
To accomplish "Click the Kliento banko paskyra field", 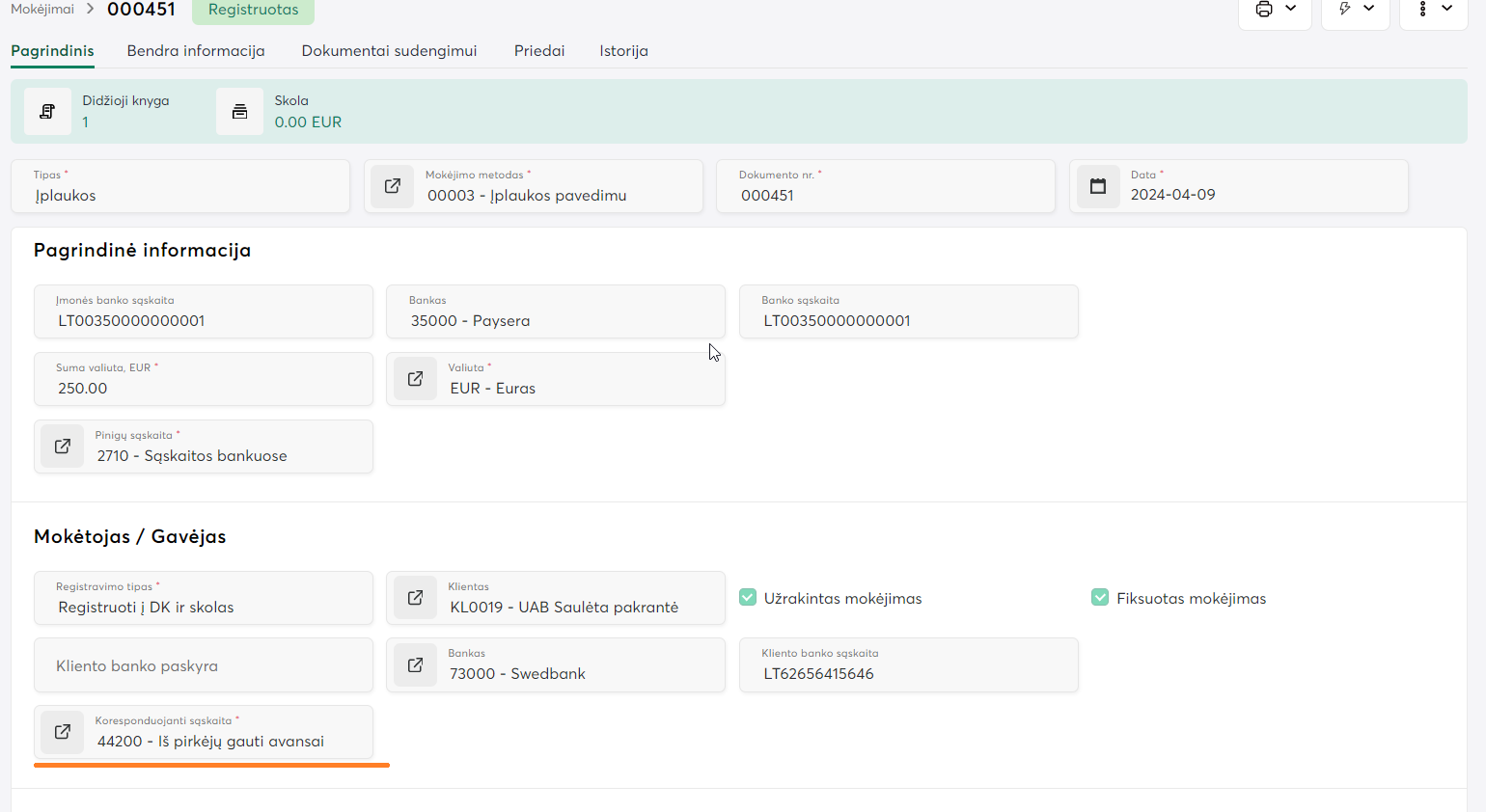I will [204, 665].
